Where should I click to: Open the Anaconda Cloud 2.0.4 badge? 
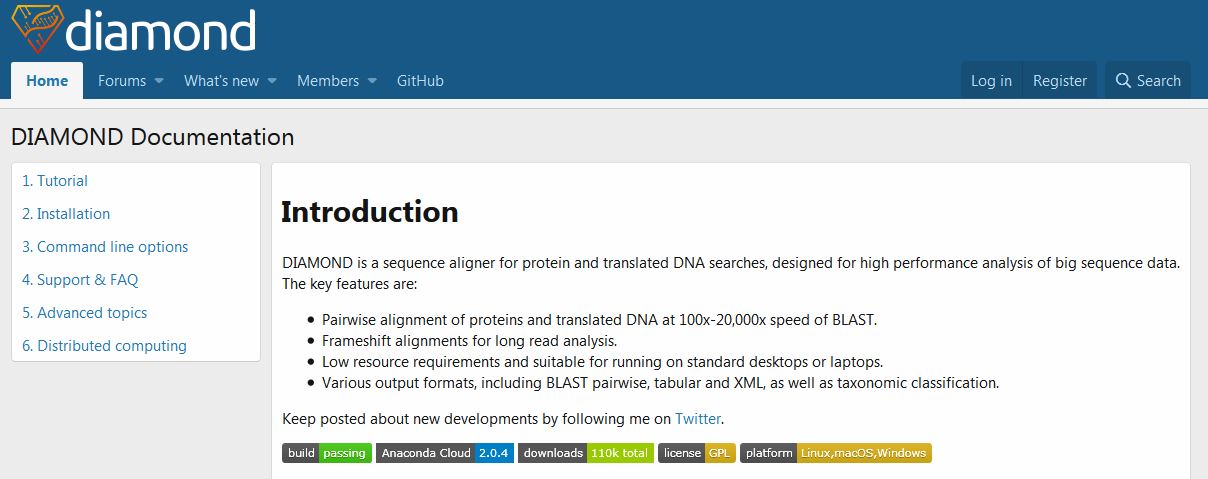point(445,453)
